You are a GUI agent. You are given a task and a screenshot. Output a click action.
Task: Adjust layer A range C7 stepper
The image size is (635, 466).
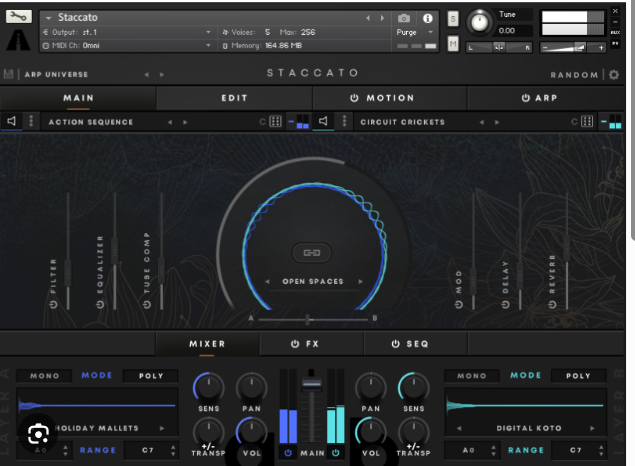pos(173,450)
